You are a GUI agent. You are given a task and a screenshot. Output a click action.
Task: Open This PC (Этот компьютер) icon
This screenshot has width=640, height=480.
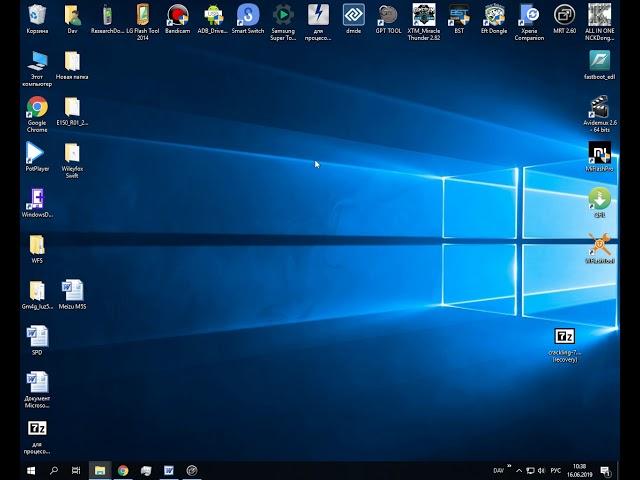tap(37, 69)
